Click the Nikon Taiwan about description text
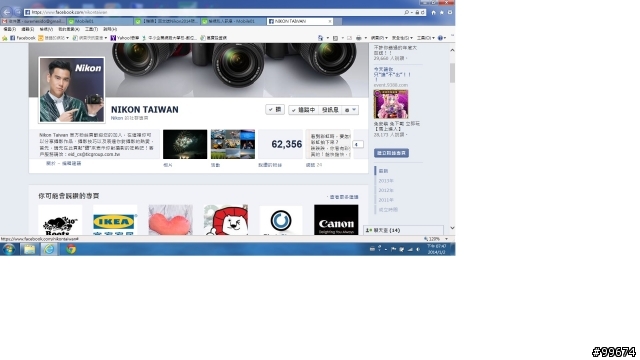Image resolution: width=640 pixels, height=360 pixels. point(97,144)
